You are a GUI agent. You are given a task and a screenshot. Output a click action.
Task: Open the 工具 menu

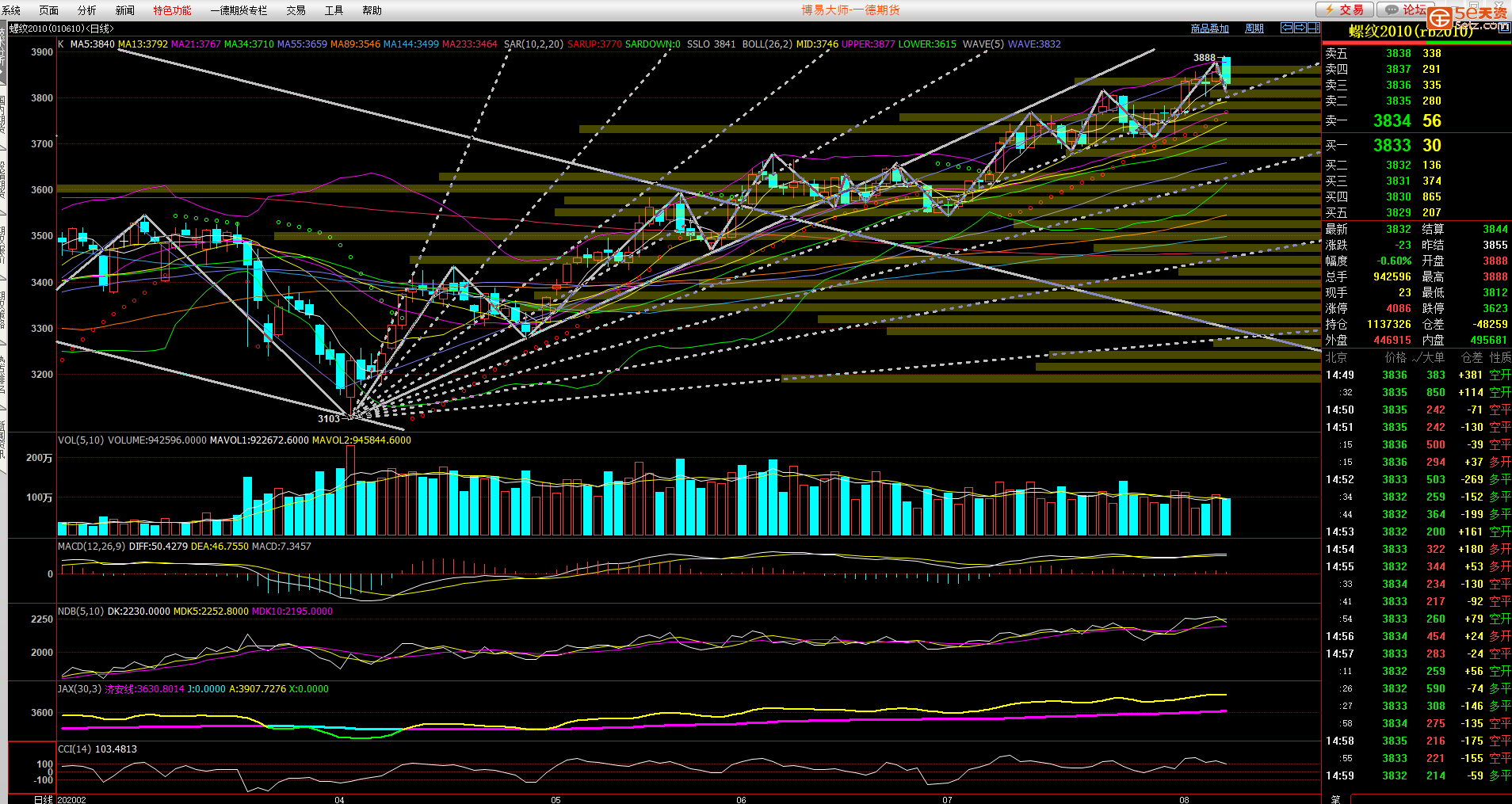click(x=334, y=10)
